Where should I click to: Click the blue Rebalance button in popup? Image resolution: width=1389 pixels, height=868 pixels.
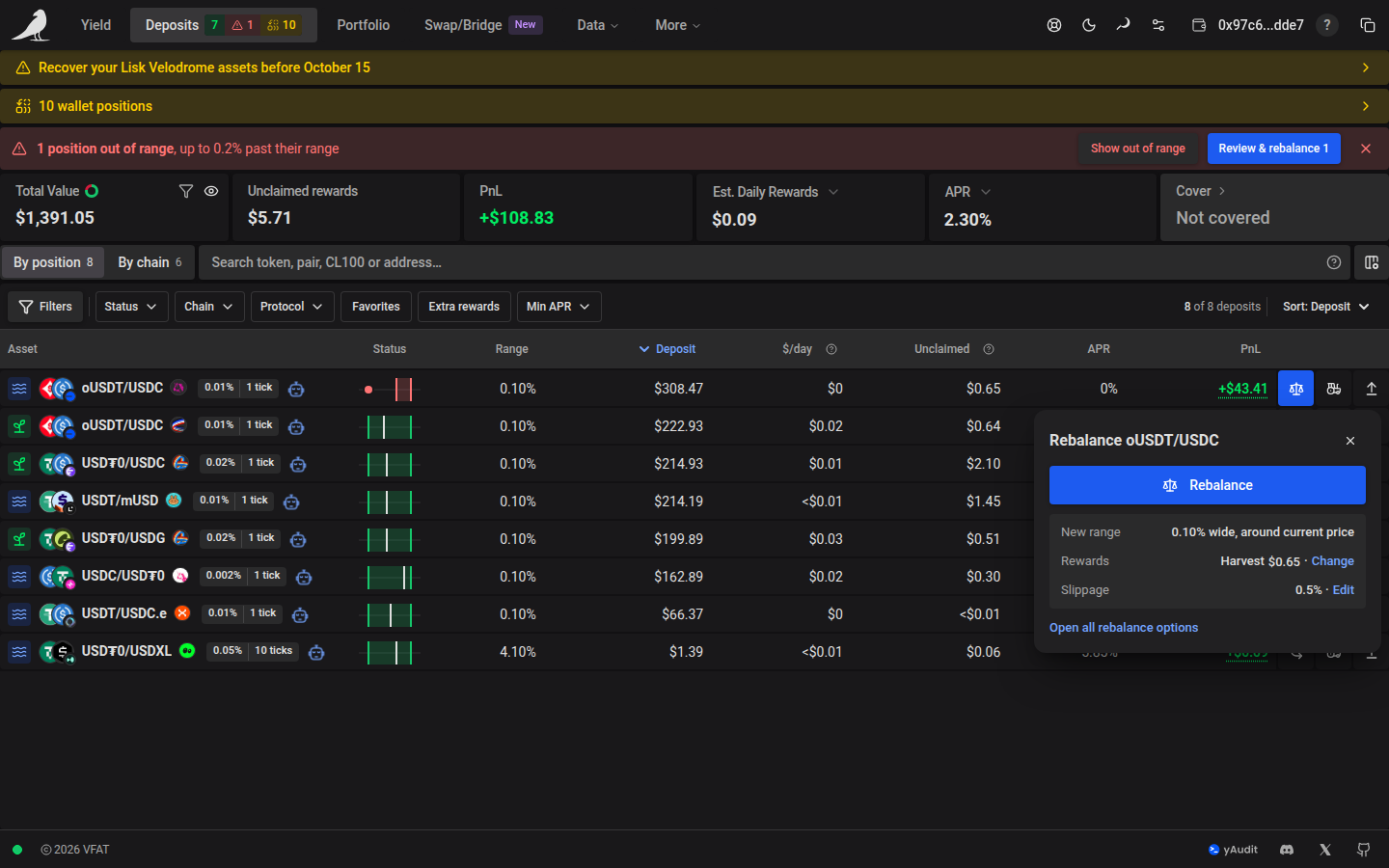click(x=1208, y=485)
